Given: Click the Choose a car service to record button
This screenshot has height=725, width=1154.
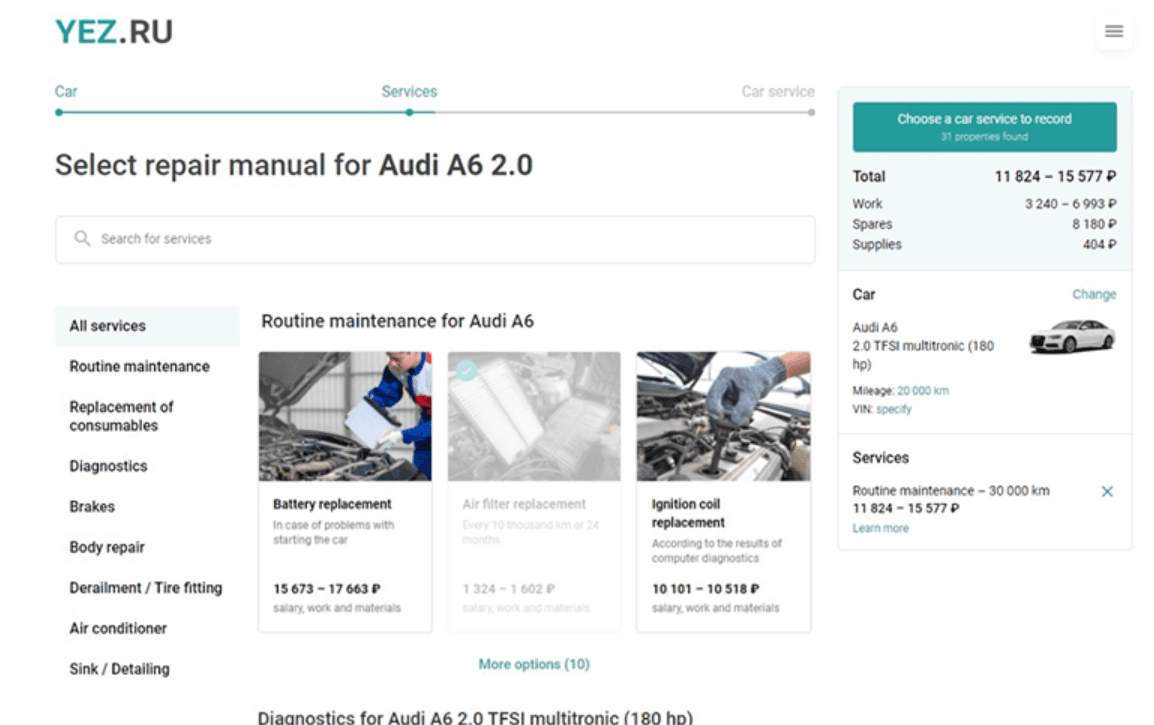Looking at the screenshot, I should click(983, 124).
